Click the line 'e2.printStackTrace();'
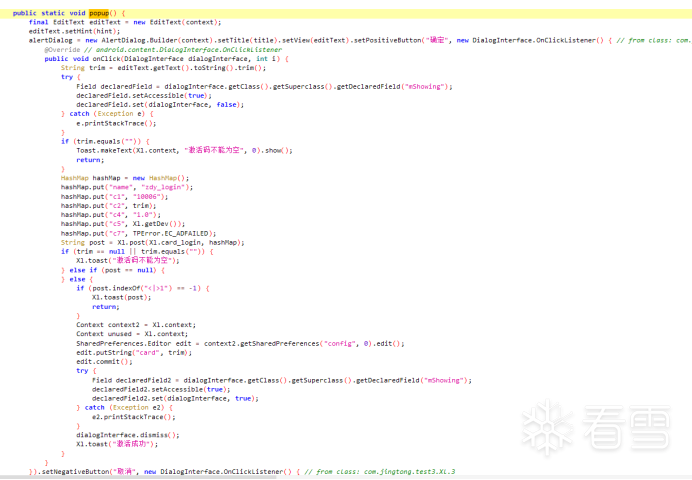Screen dimensions: 692x480 (134, 417)
